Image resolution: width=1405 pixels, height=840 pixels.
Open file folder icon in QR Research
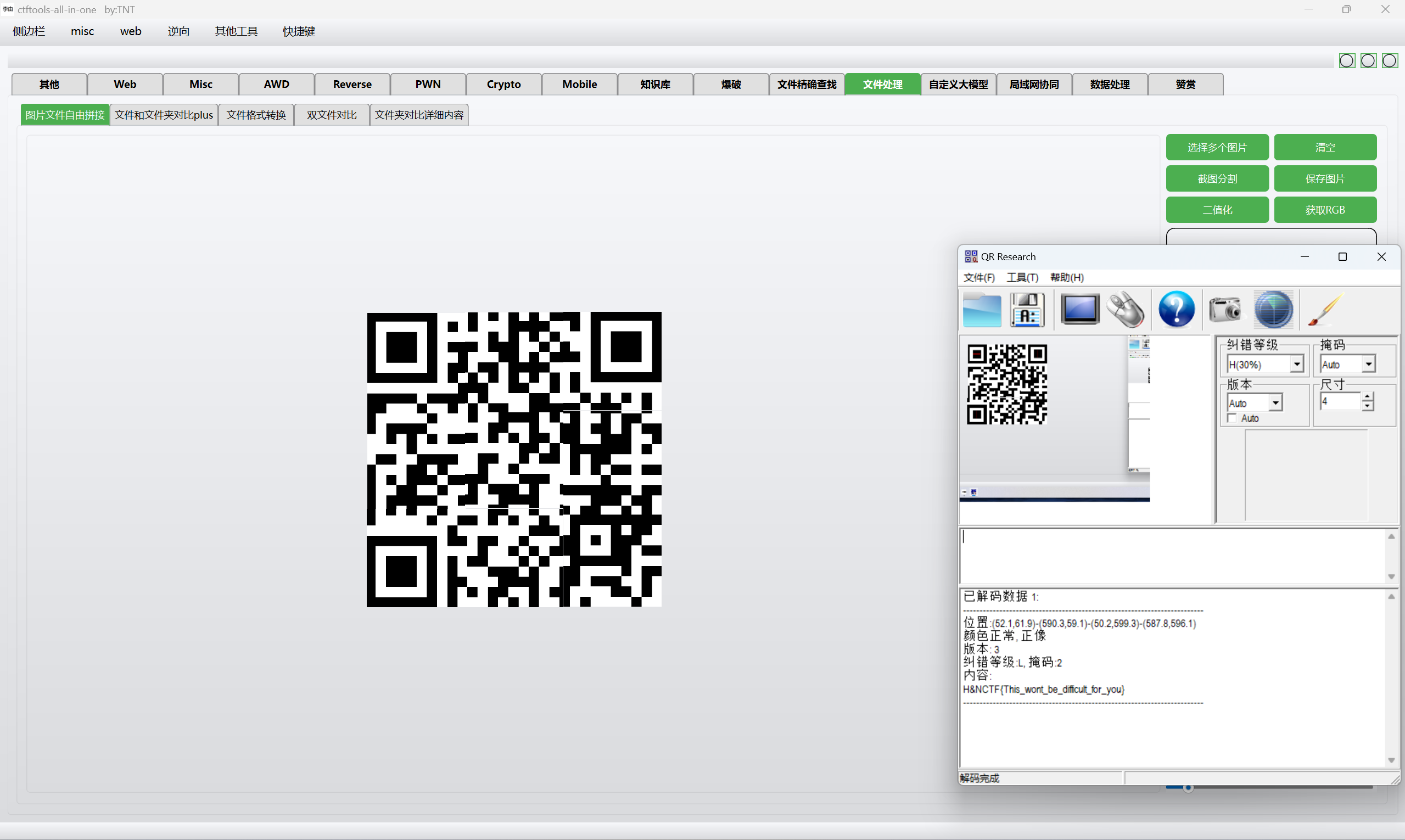[x=982, y=310]
